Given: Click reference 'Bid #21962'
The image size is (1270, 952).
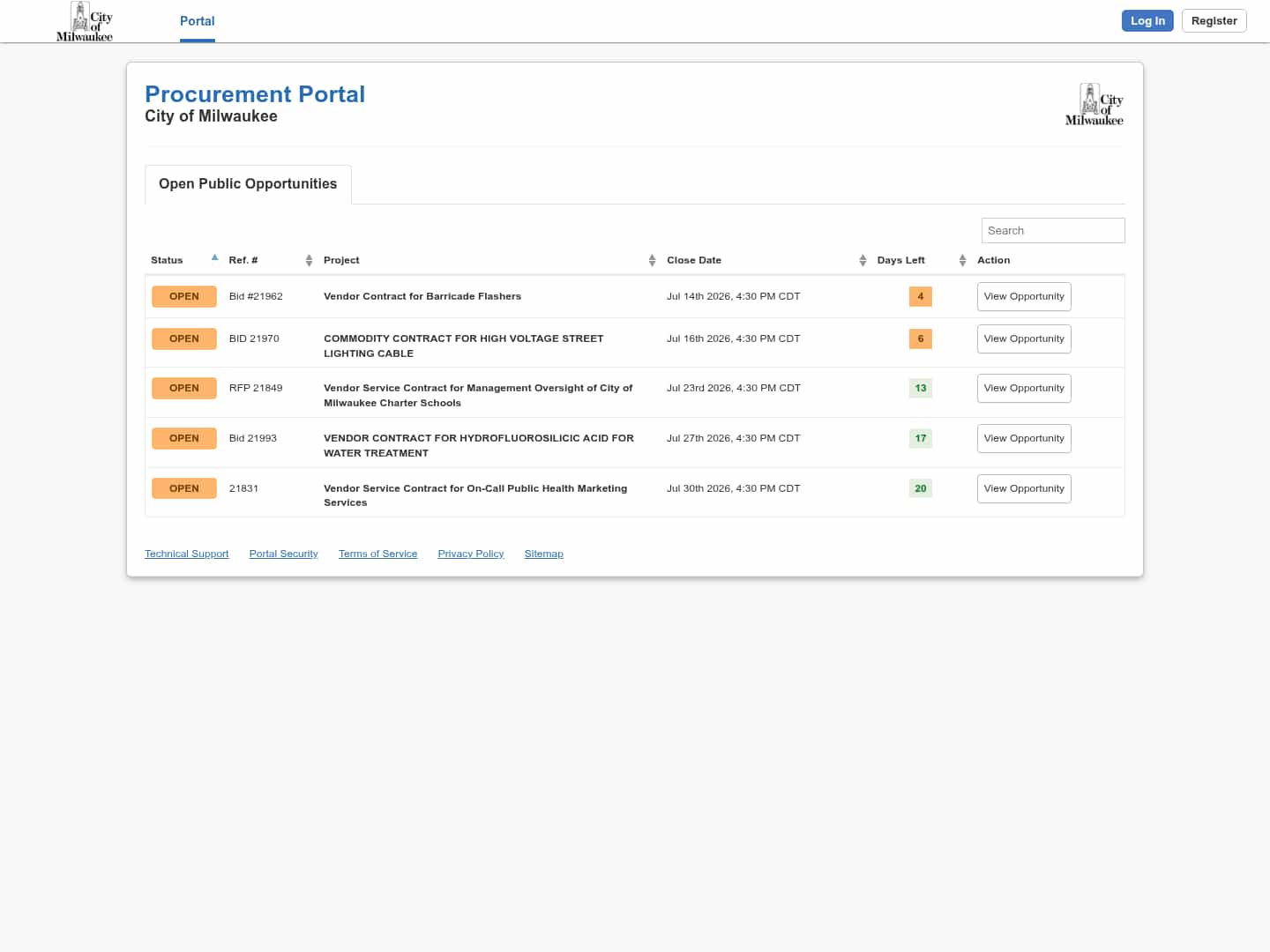Looking at the screenshot, I should (256, 297).
